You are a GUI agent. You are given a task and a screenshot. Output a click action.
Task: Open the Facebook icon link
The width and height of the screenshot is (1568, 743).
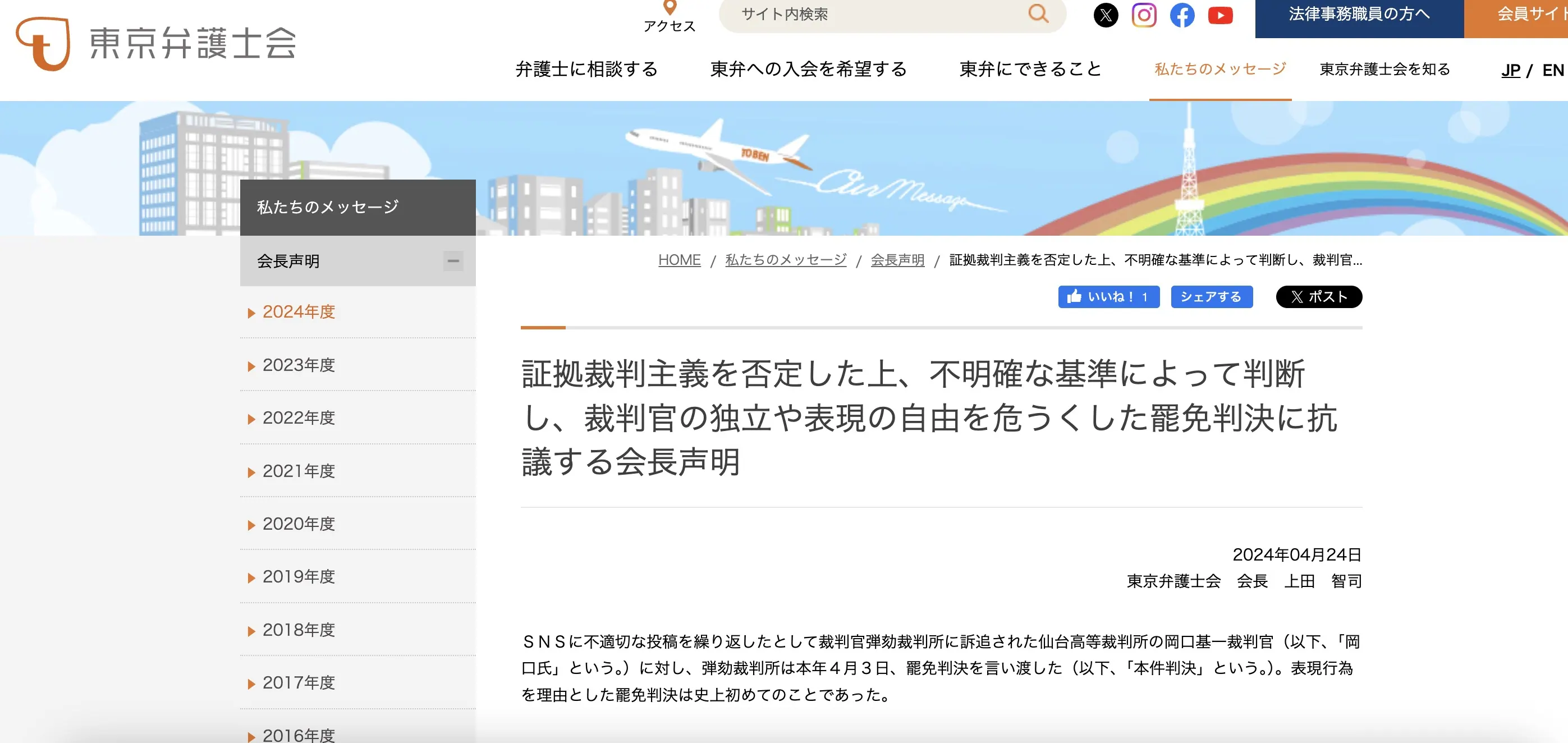click(x=1182, y=15)
